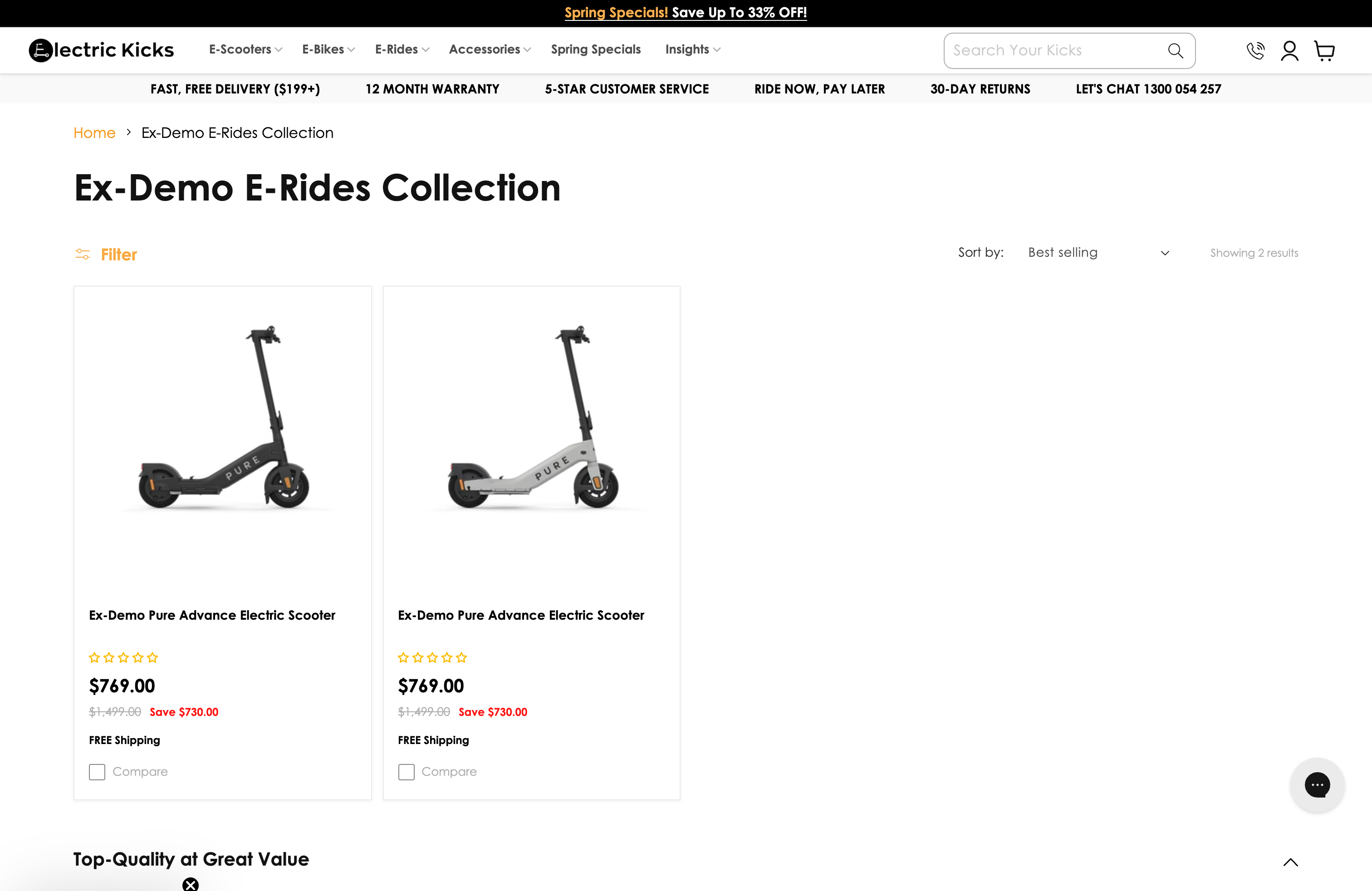
Task: Click the Electric Kicks logo
Action: (x=102, y=50)
